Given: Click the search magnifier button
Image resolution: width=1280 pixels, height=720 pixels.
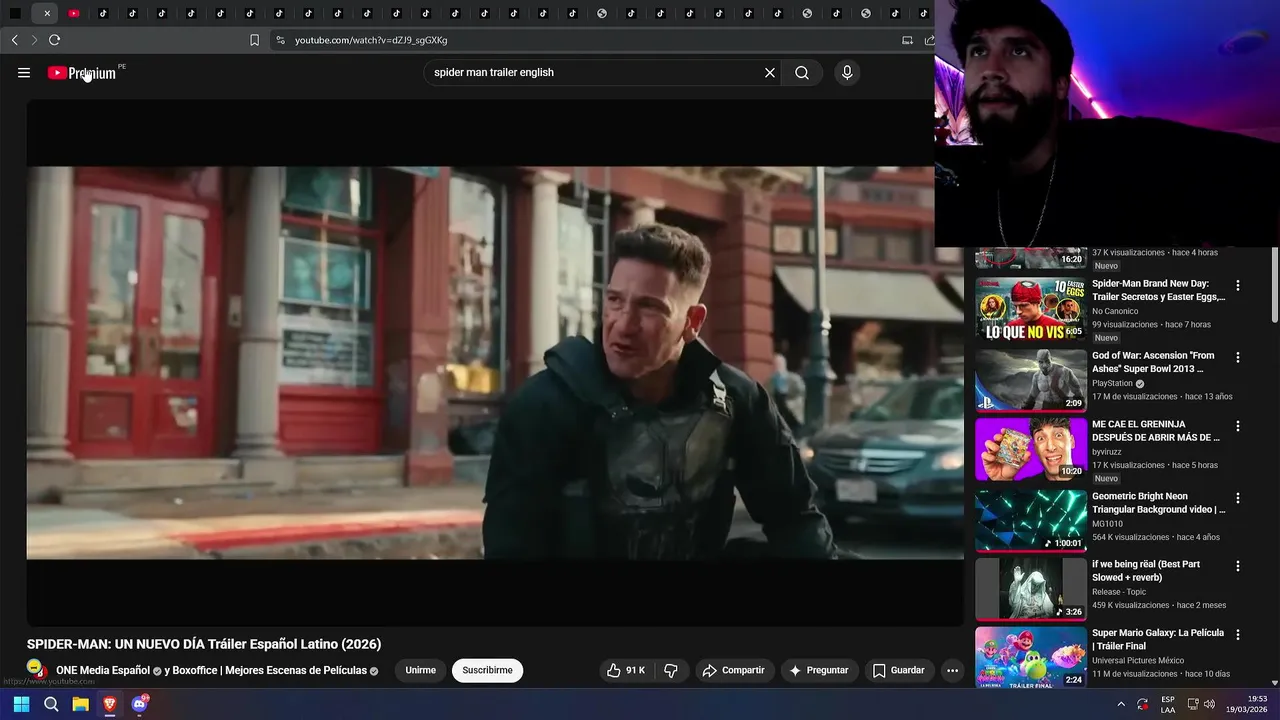Looking at the screenshot, I should (x=802, y=73).
